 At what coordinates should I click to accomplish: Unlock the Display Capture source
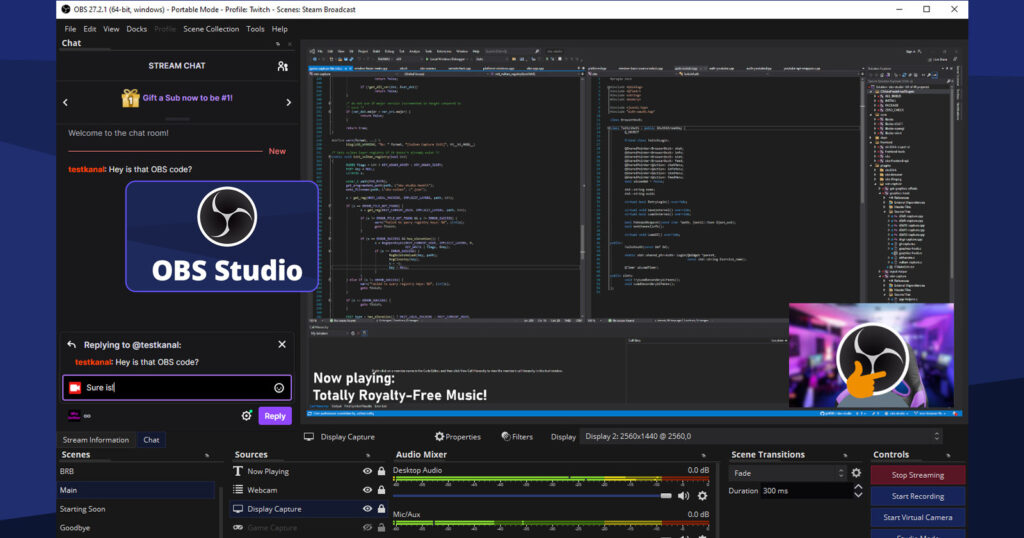(380, 509)
